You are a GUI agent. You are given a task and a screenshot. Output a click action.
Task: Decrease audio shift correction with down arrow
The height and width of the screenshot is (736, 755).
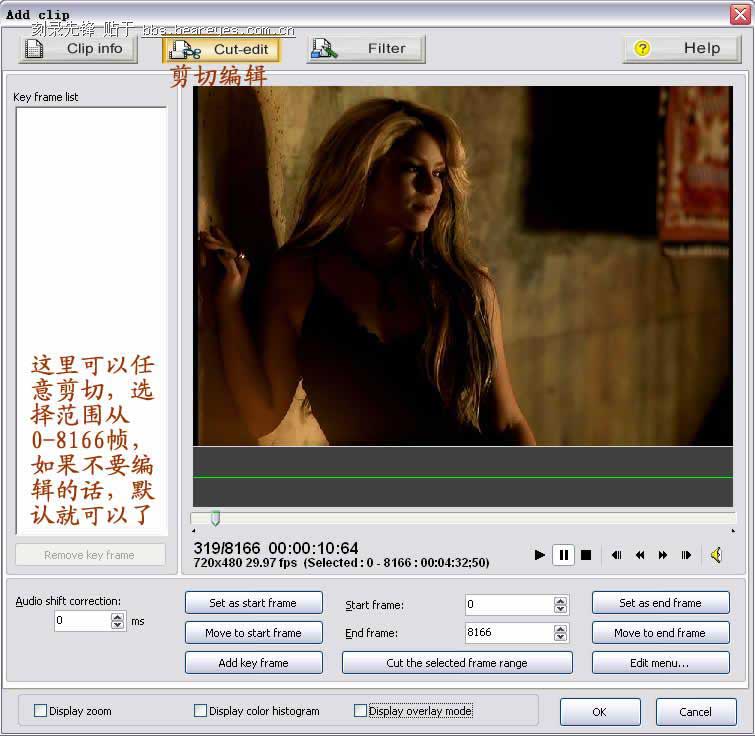(x=117, y=625)
